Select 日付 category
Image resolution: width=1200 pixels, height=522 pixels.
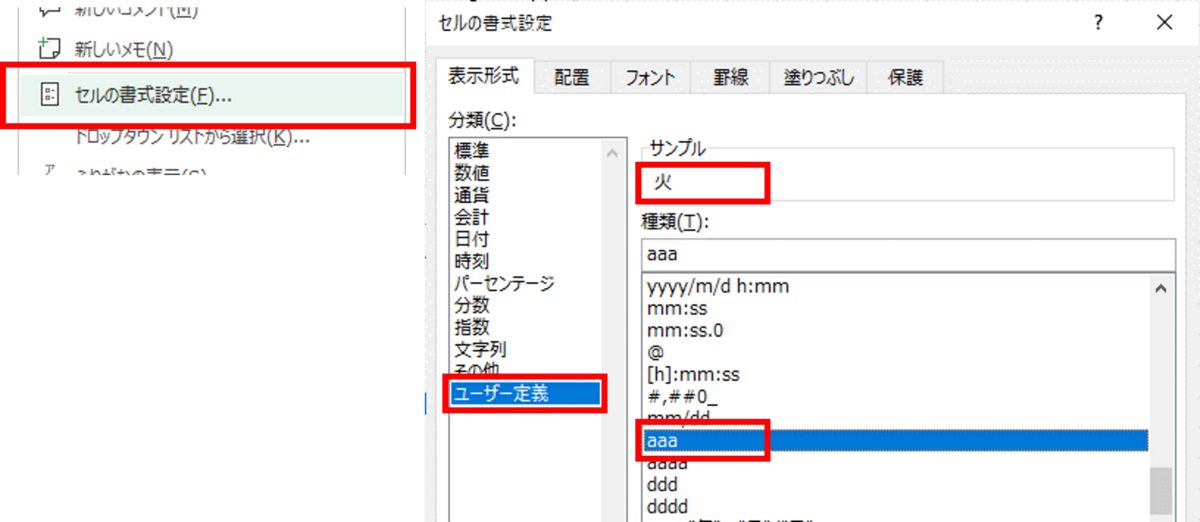tap(472, 240)
